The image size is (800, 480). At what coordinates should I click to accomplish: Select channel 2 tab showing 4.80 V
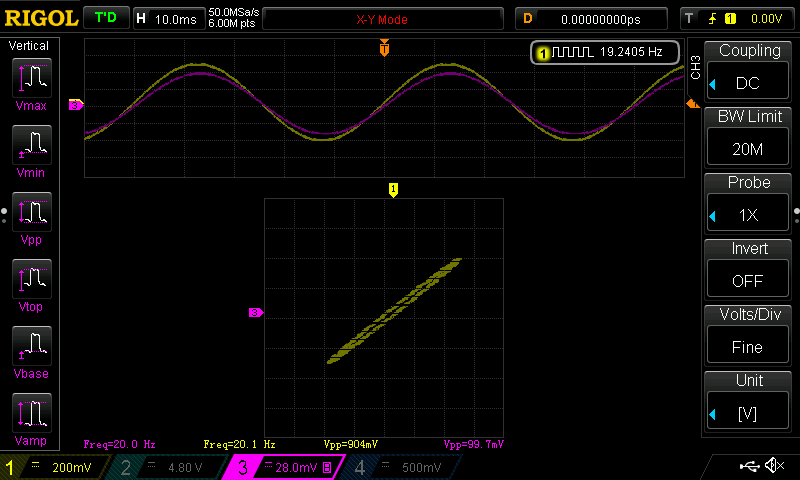pos(171,467)
